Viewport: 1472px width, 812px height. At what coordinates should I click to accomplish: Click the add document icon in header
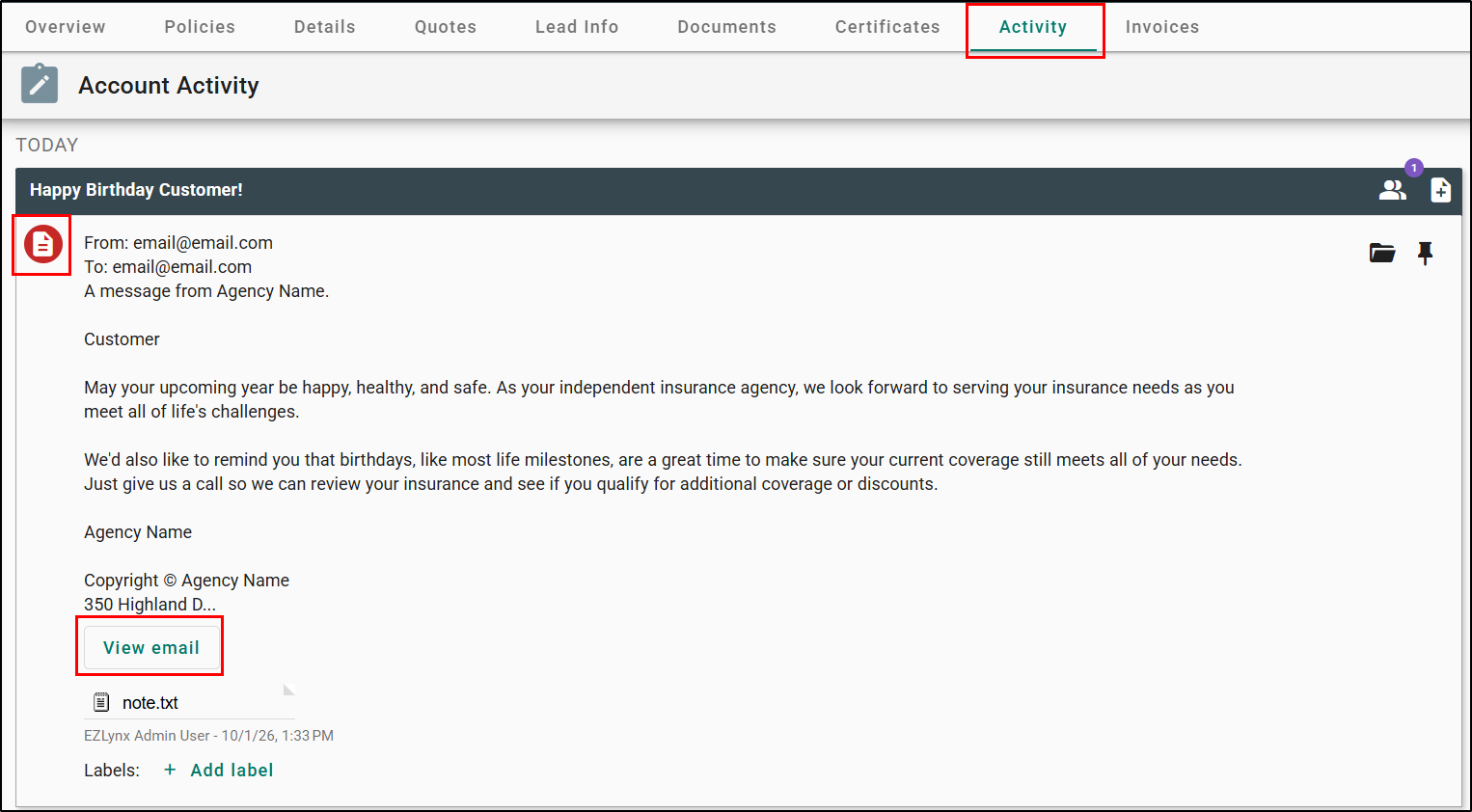[1441, 190]
